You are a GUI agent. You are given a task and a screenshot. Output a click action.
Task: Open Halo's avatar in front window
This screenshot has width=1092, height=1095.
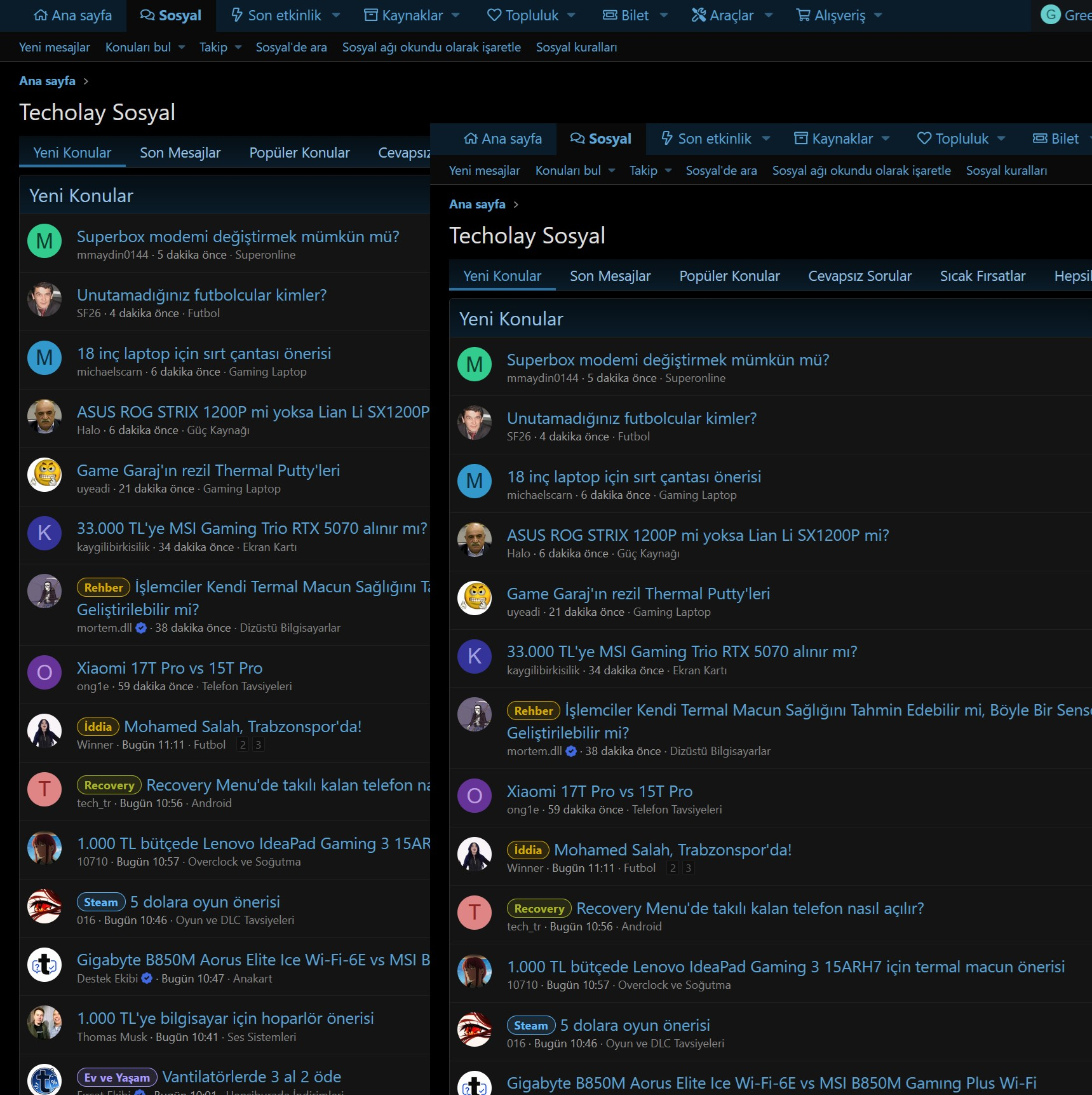tap(475, 540)
